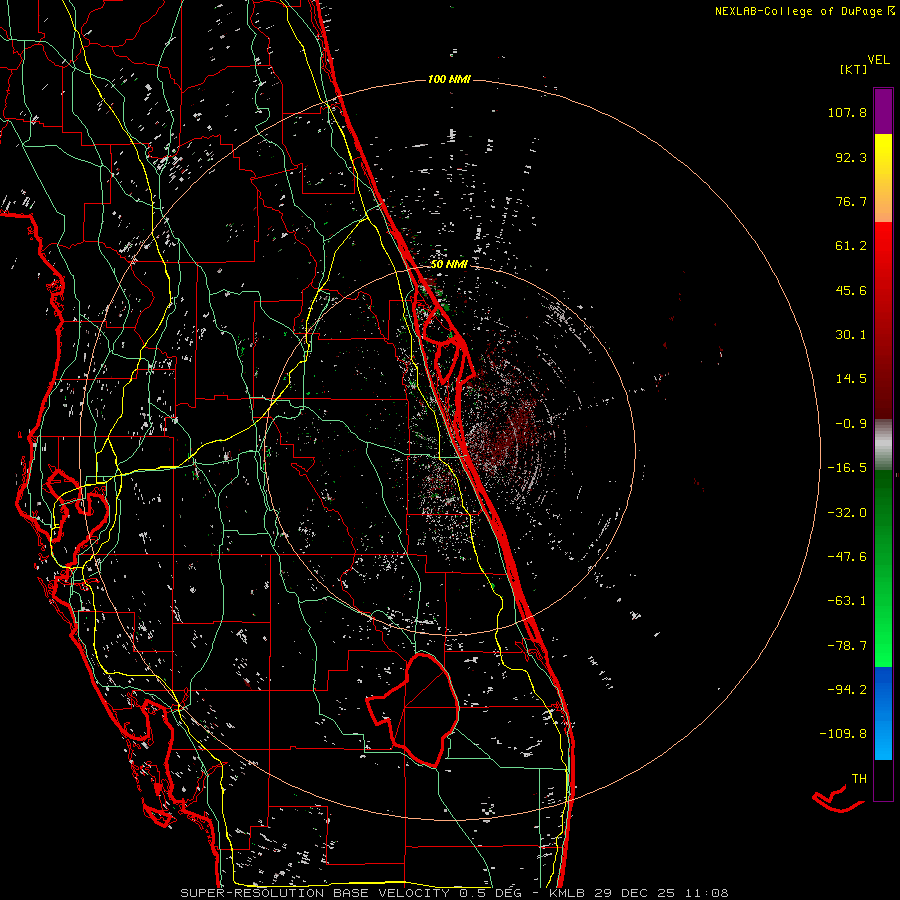Click the TH threshold label
Screen dimensions: 900x900
click(x=859, y=779)
